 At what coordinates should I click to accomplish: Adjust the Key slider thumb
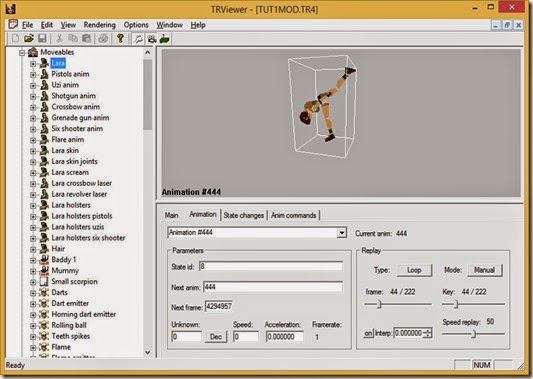[x=456, y=304]
